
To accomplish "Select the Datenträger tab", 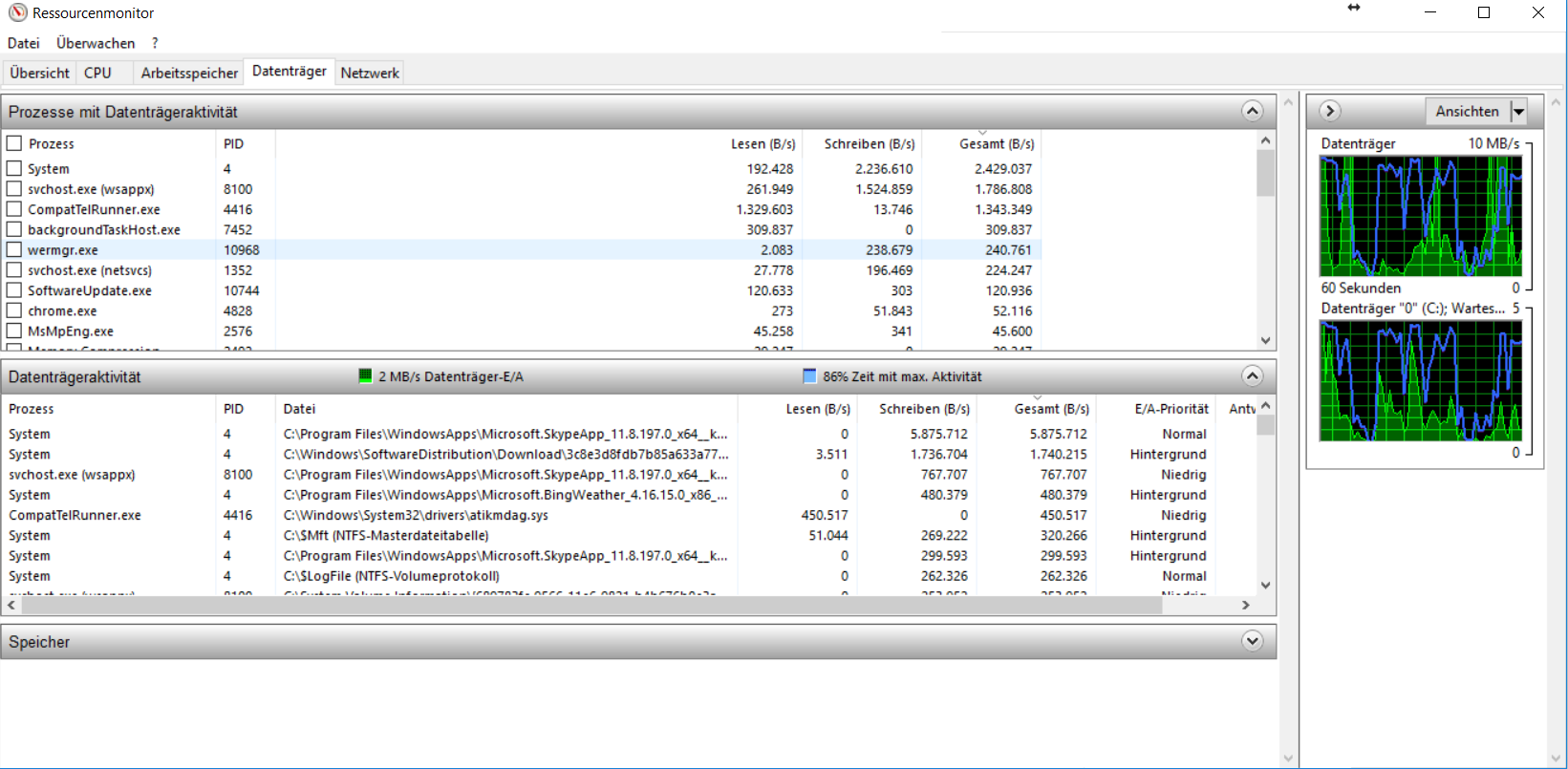I will pyautogui.click(x=290, y=71).
